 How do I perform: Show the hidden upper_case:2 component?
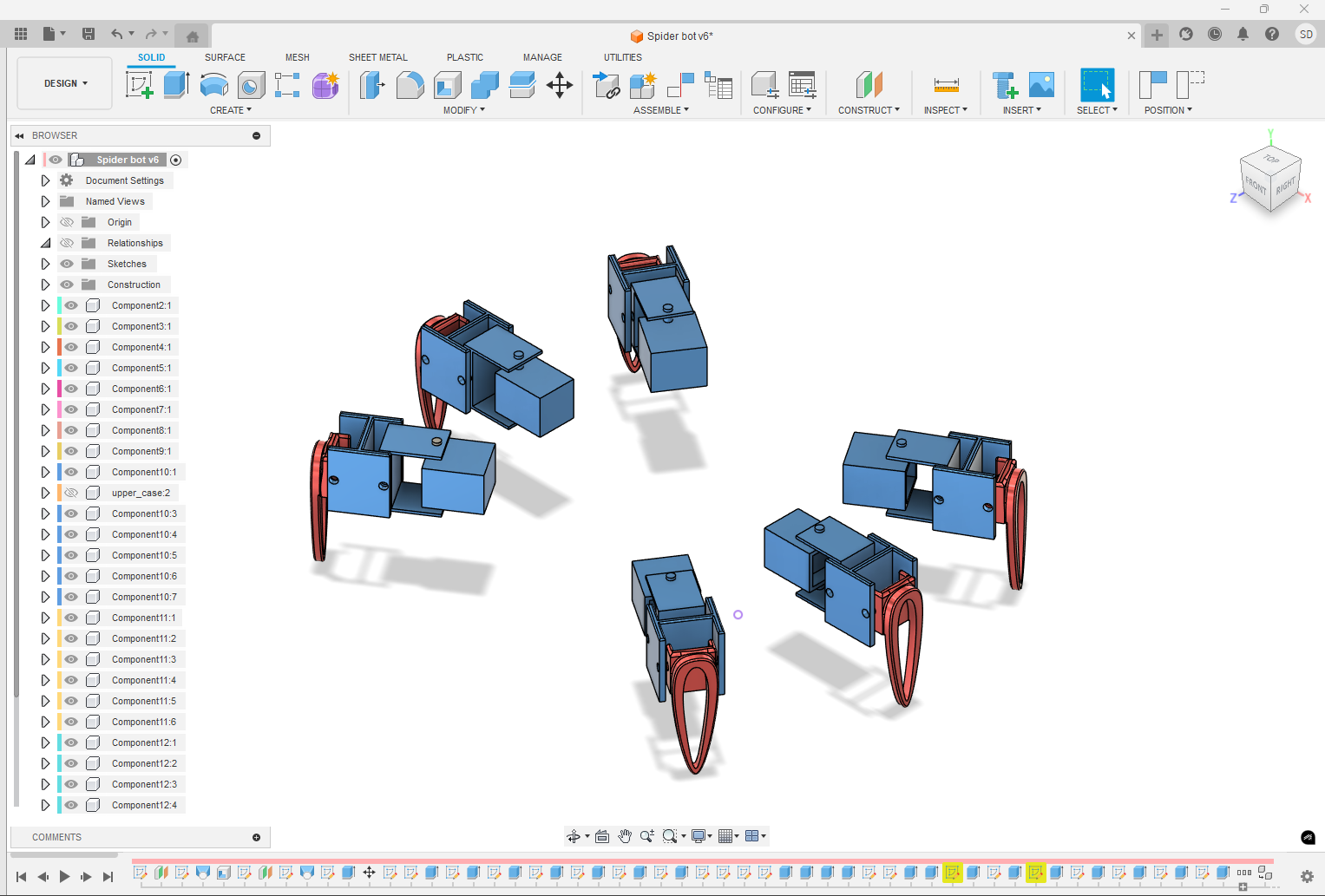pyautogui.click(x=71, y=493)
